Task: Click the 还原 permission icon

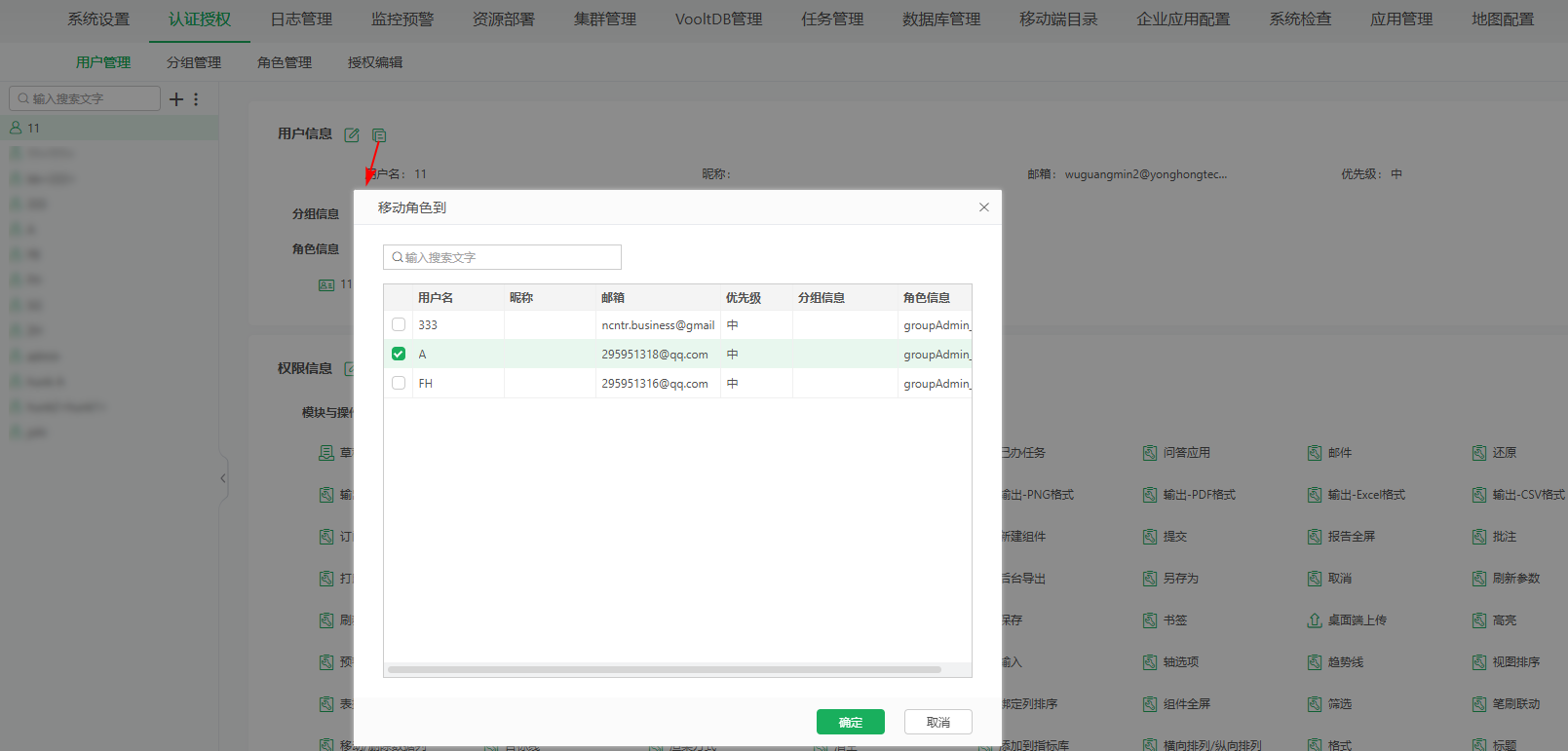Action: point(1479,453)
